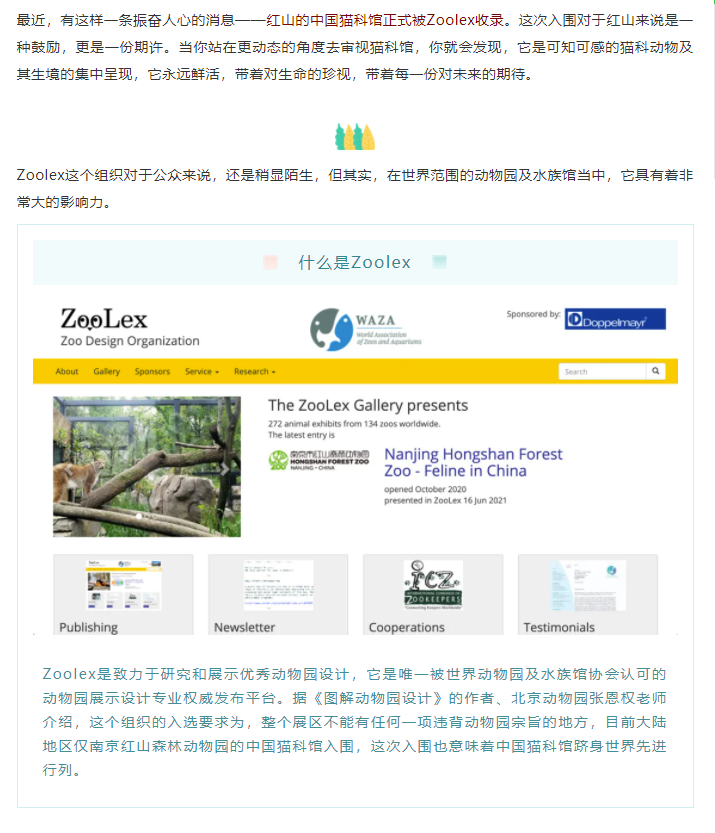715x833 pixels.
Task: Click the ICZ Zookeepers logo
Action: pyautogui.click(x=433, y=585)
